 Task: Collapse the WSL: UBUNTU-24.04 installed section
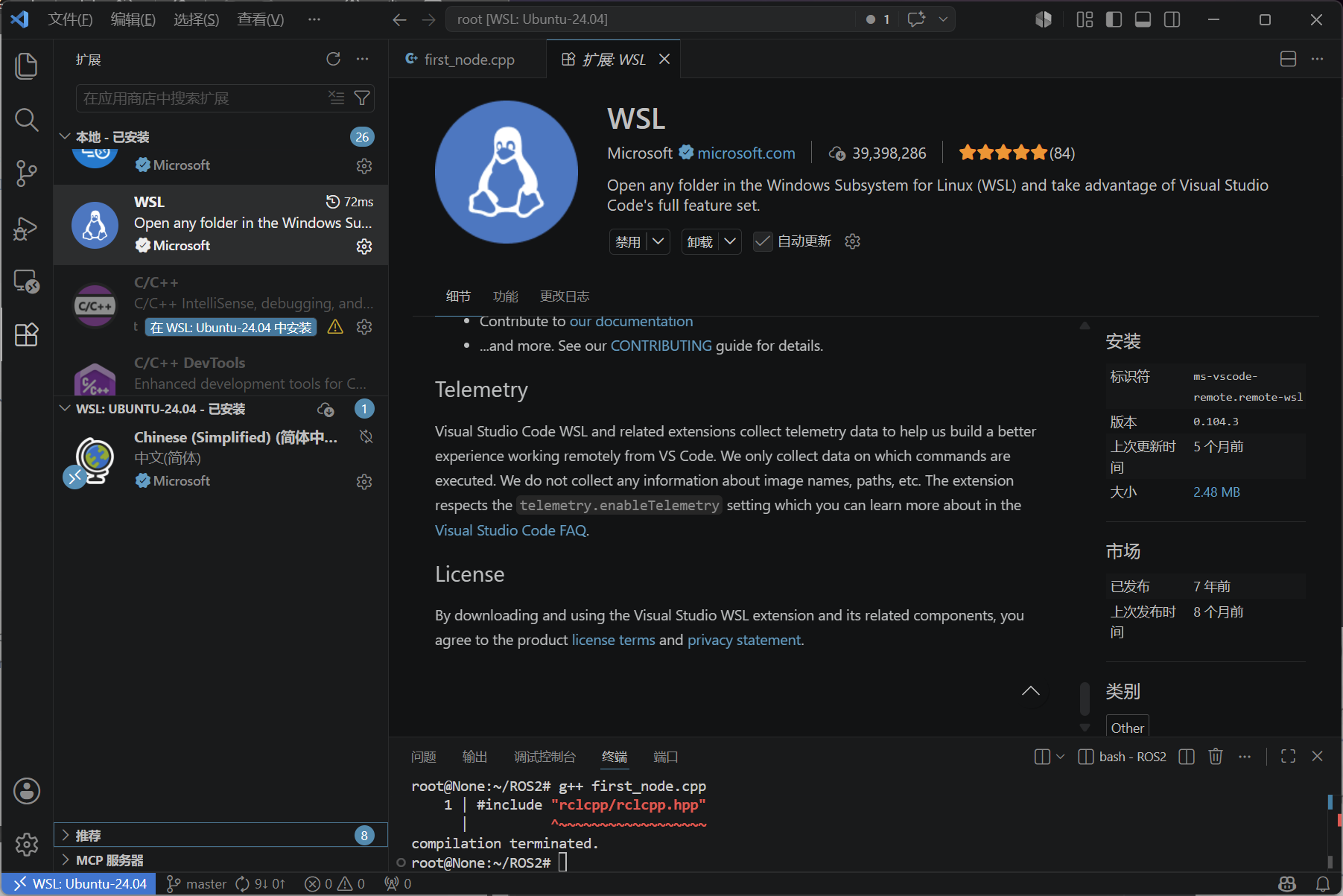pyautogui.click(x=66, y=409)
